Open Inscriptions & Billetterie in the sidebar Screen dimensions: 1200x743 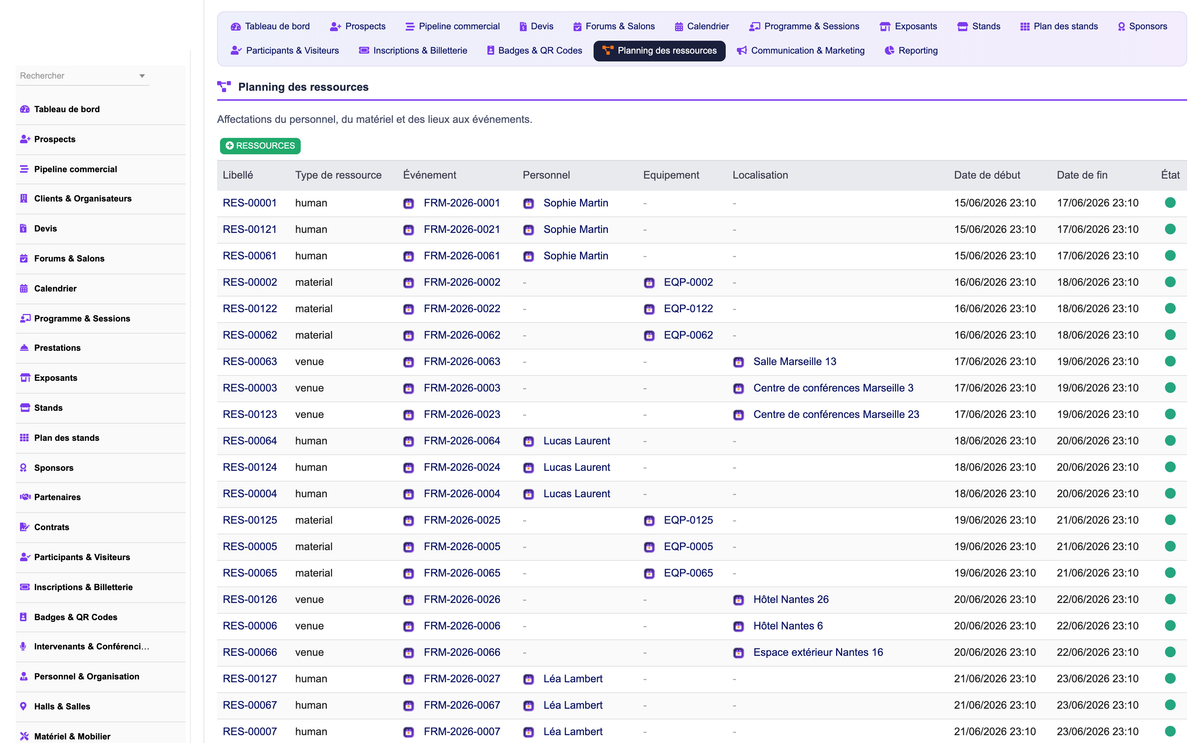click(83, 587)
